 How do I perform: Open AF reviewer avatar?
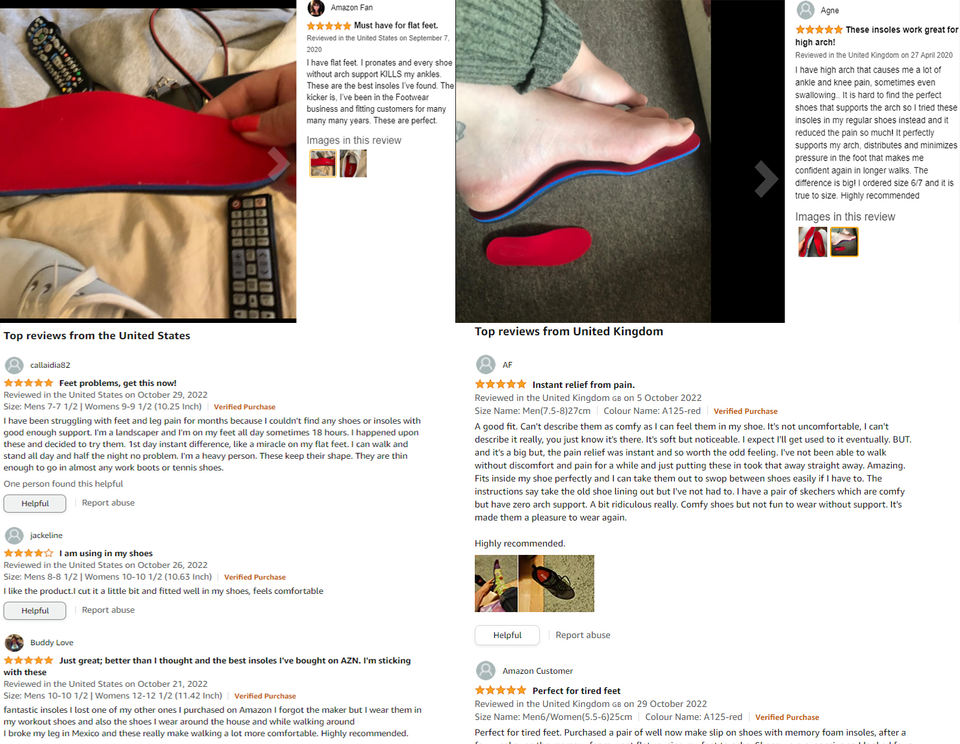[x=486, y=364]
